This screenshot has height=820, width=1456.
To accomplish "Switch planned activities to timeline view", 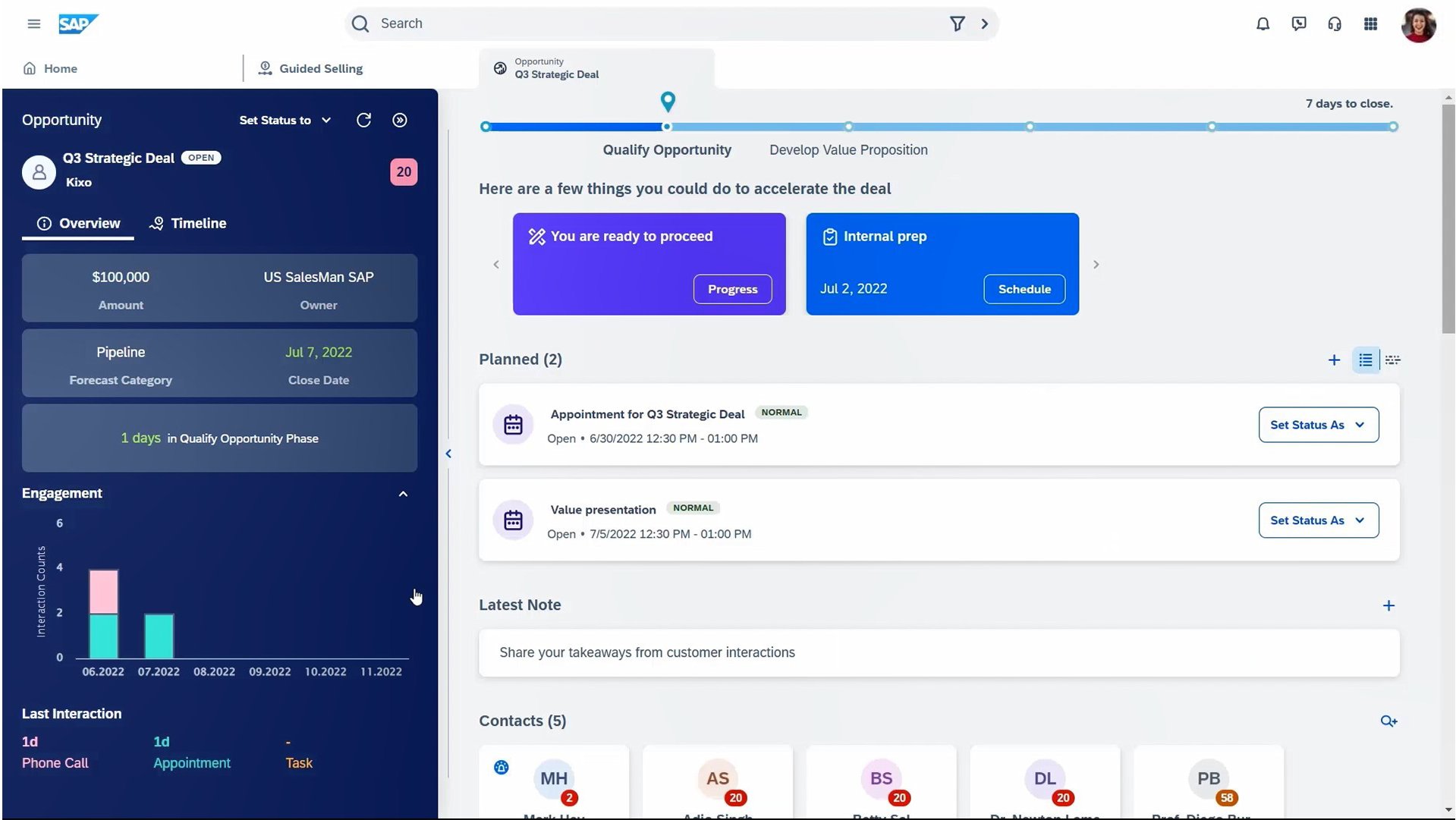I will (x=1392, y=360).
